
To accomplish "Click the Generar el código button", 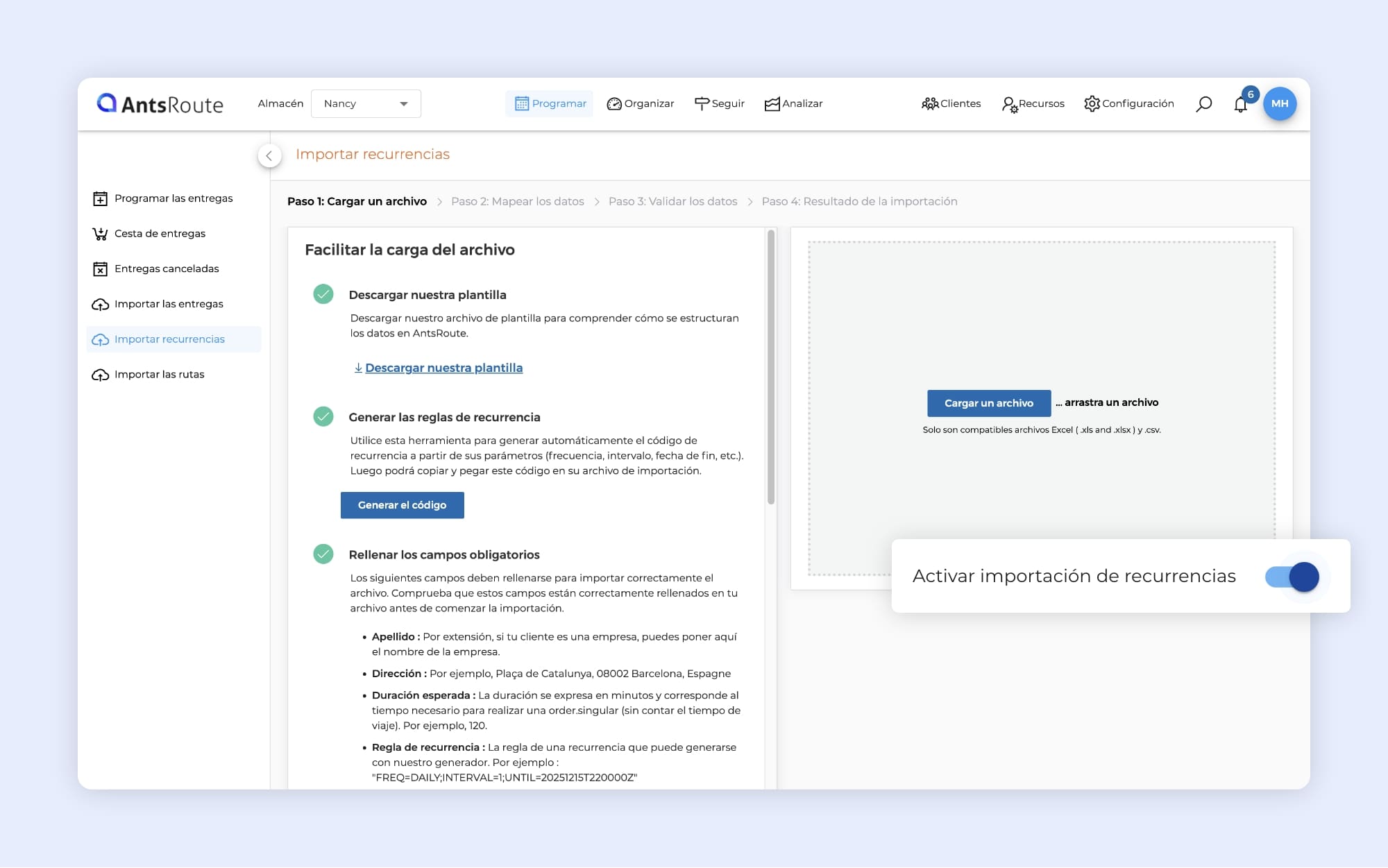I will [x=402, y=505].
